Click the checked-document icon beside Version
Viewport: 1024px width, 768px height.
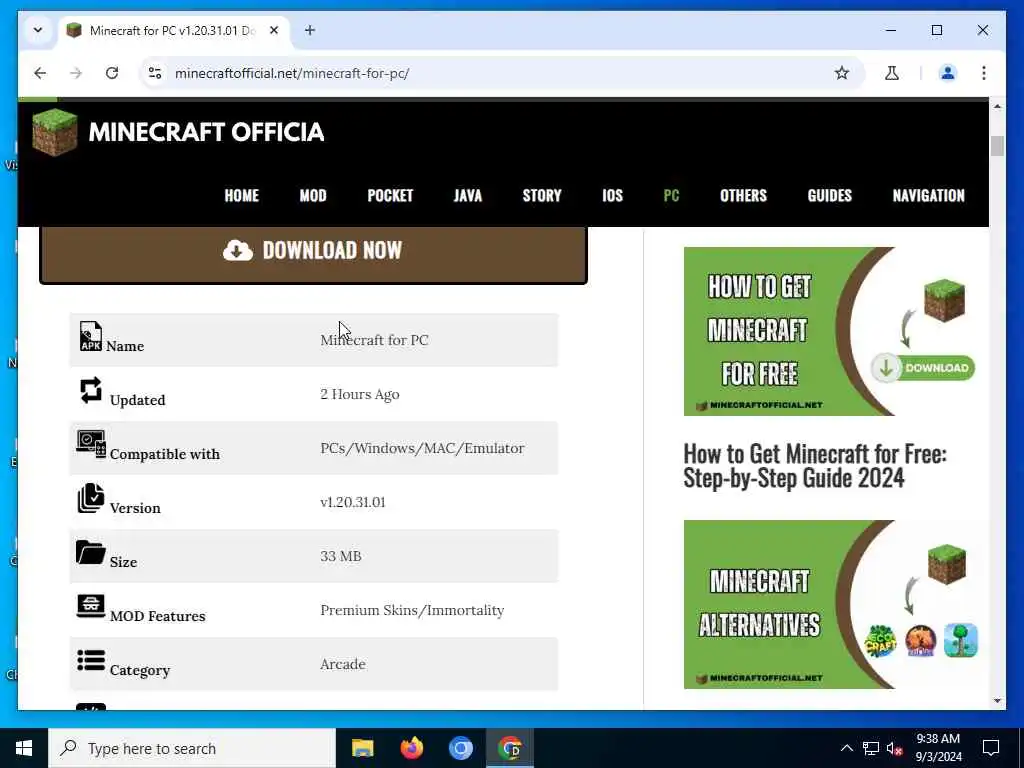91,498
